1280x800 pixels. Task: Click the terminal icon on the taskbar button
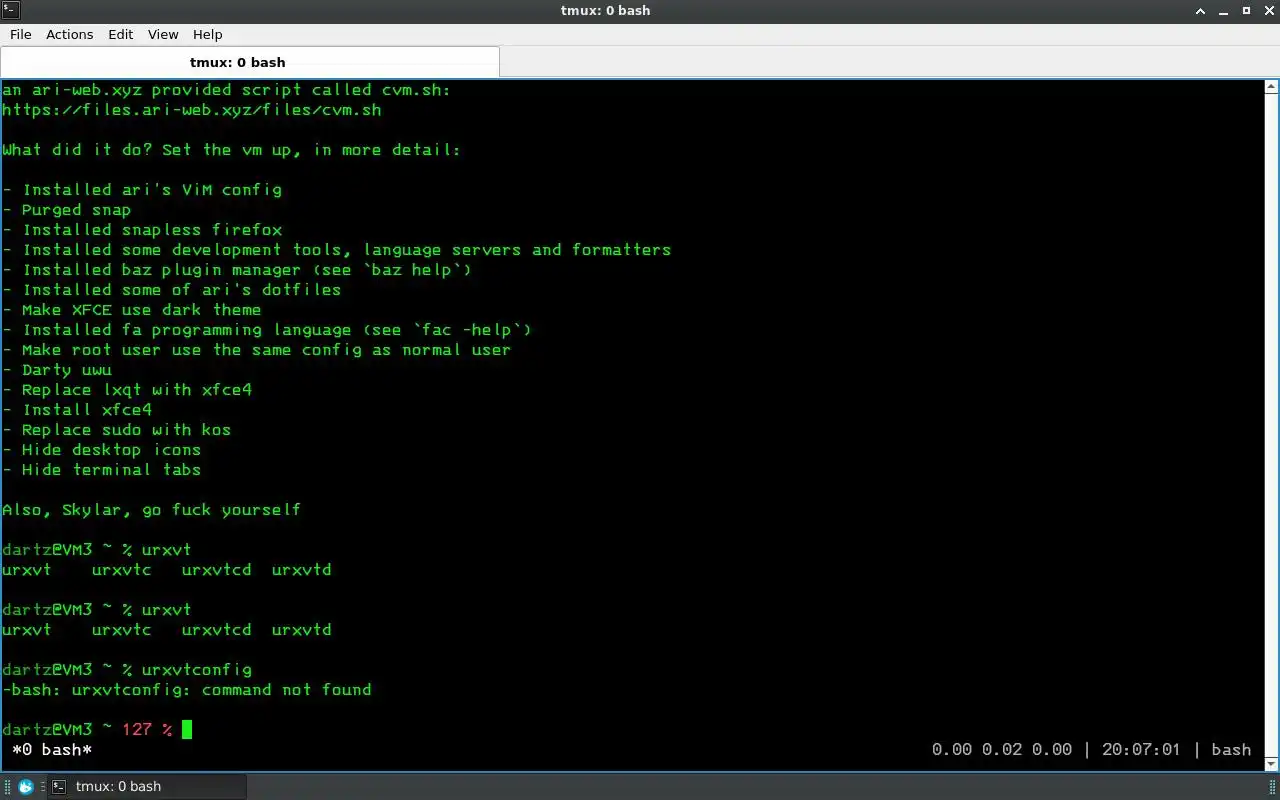pyautogui.click(x=60, y=786)
